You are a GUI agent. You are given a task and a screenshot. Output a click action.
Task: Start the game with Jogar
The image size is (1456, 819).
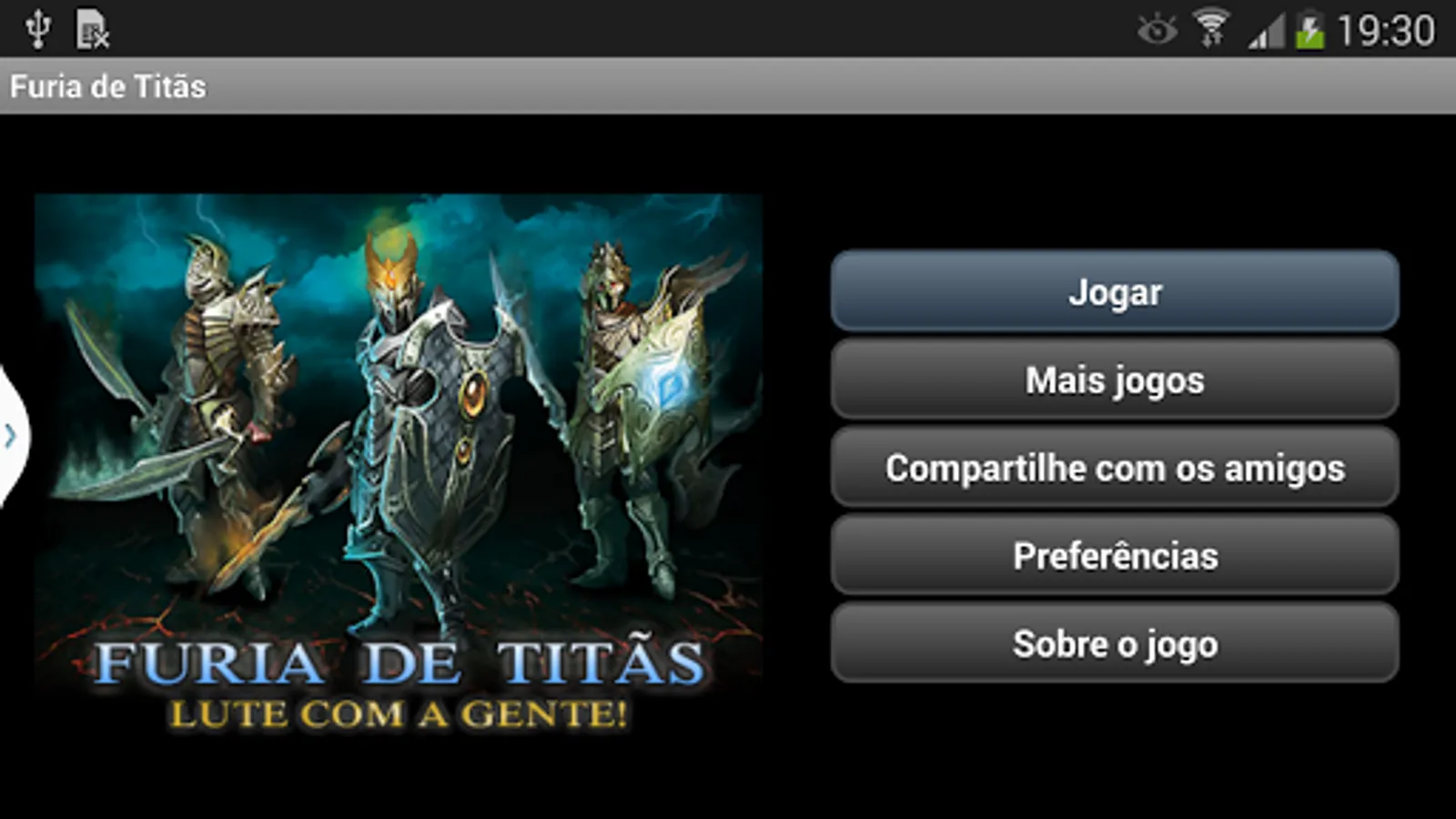pyautogui.click(x=1115, y=292)
